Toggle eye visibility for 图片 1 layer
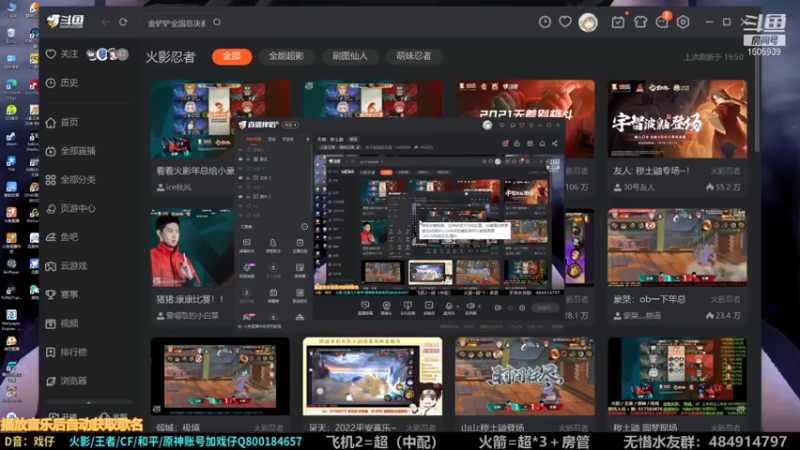The height and width of the screenshot is (450, 800). (x=240, y=196)
